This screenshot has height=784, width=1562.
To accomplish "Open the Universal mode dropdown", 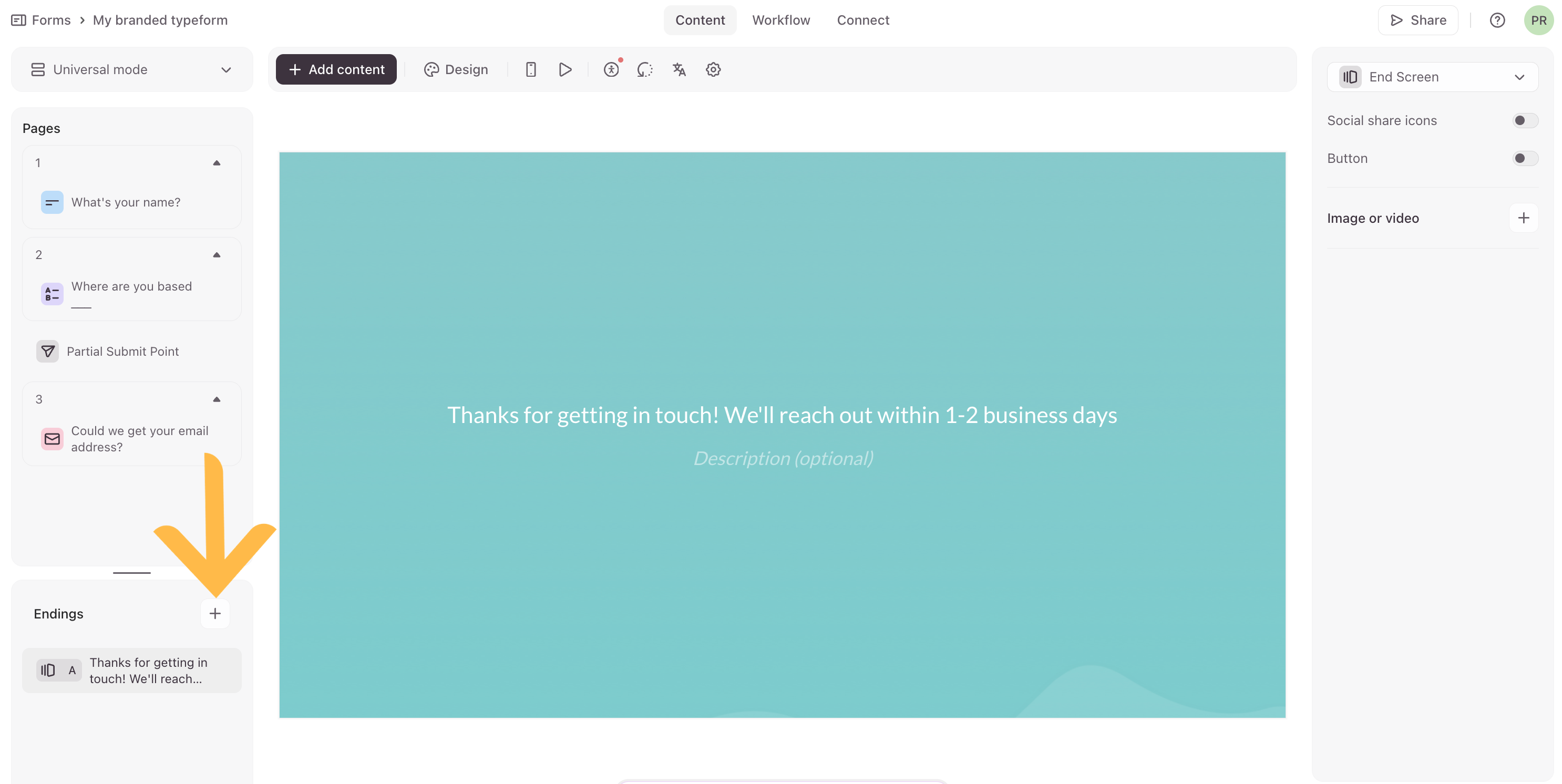I will pyautogui.click(x=131, y=70).
